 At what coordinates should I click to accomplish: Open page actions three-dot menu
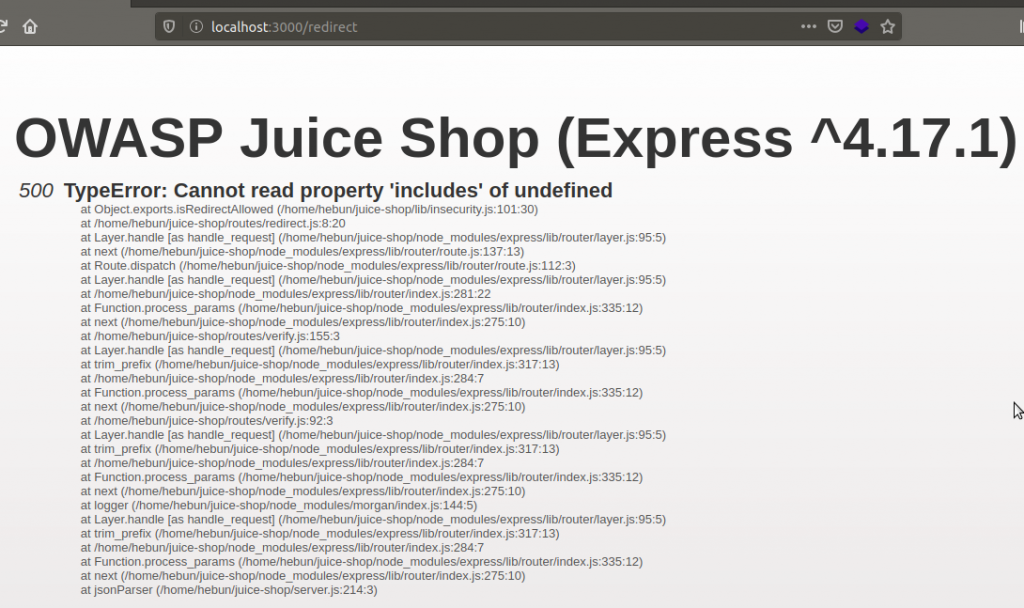[808, 27]
